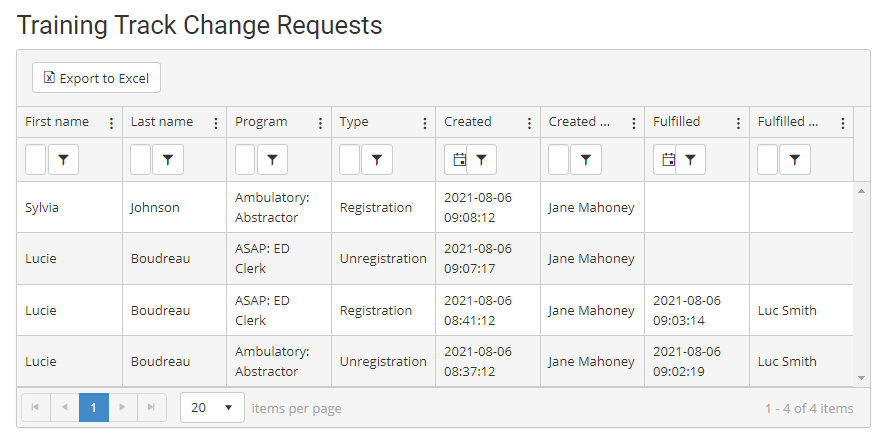Open the First name column options menu
Viewport: 886px width, 443px height.
[111, 123]
